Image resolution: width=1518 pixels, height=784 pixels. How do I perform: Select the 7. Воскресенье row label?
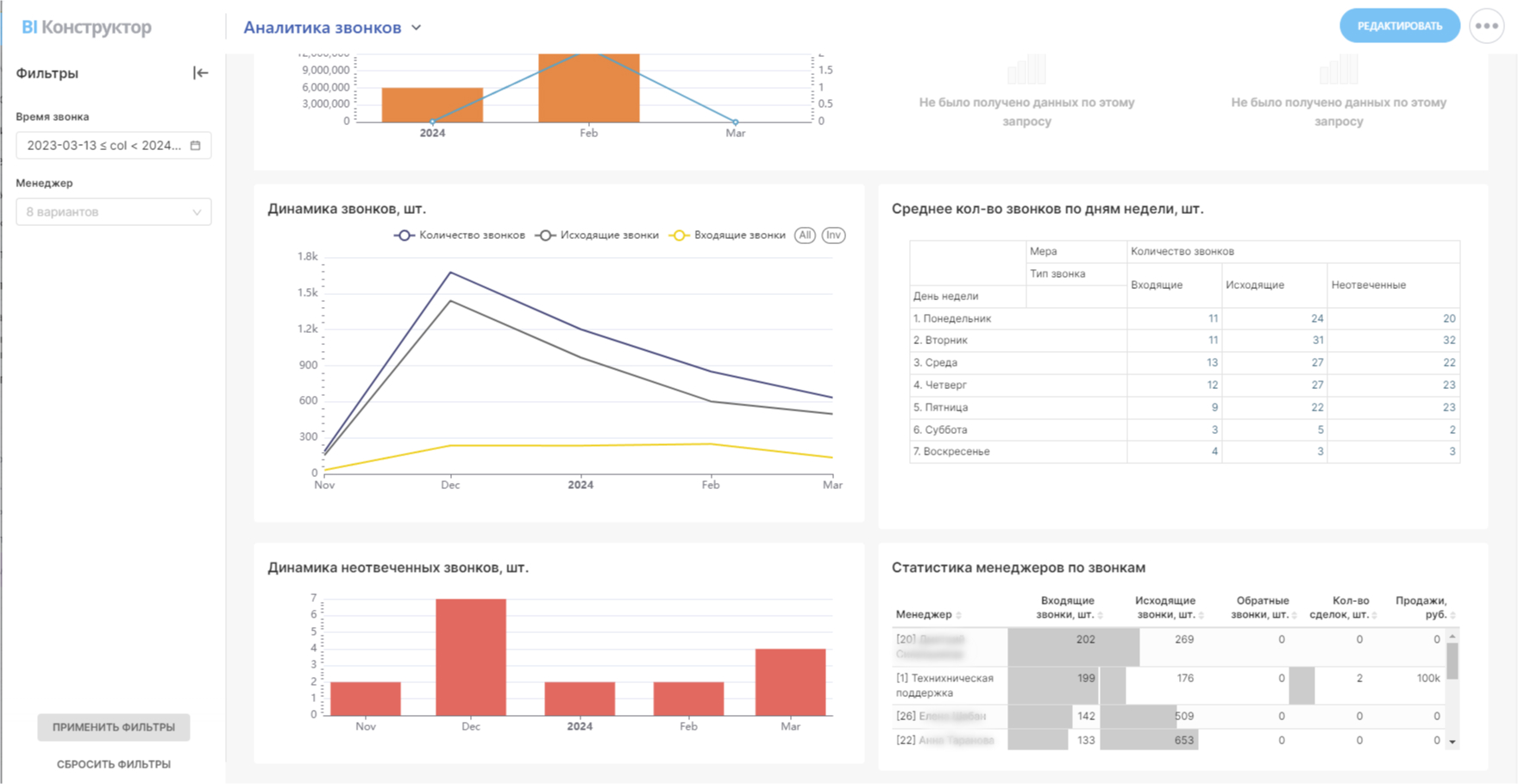click(x=951, y=451)
